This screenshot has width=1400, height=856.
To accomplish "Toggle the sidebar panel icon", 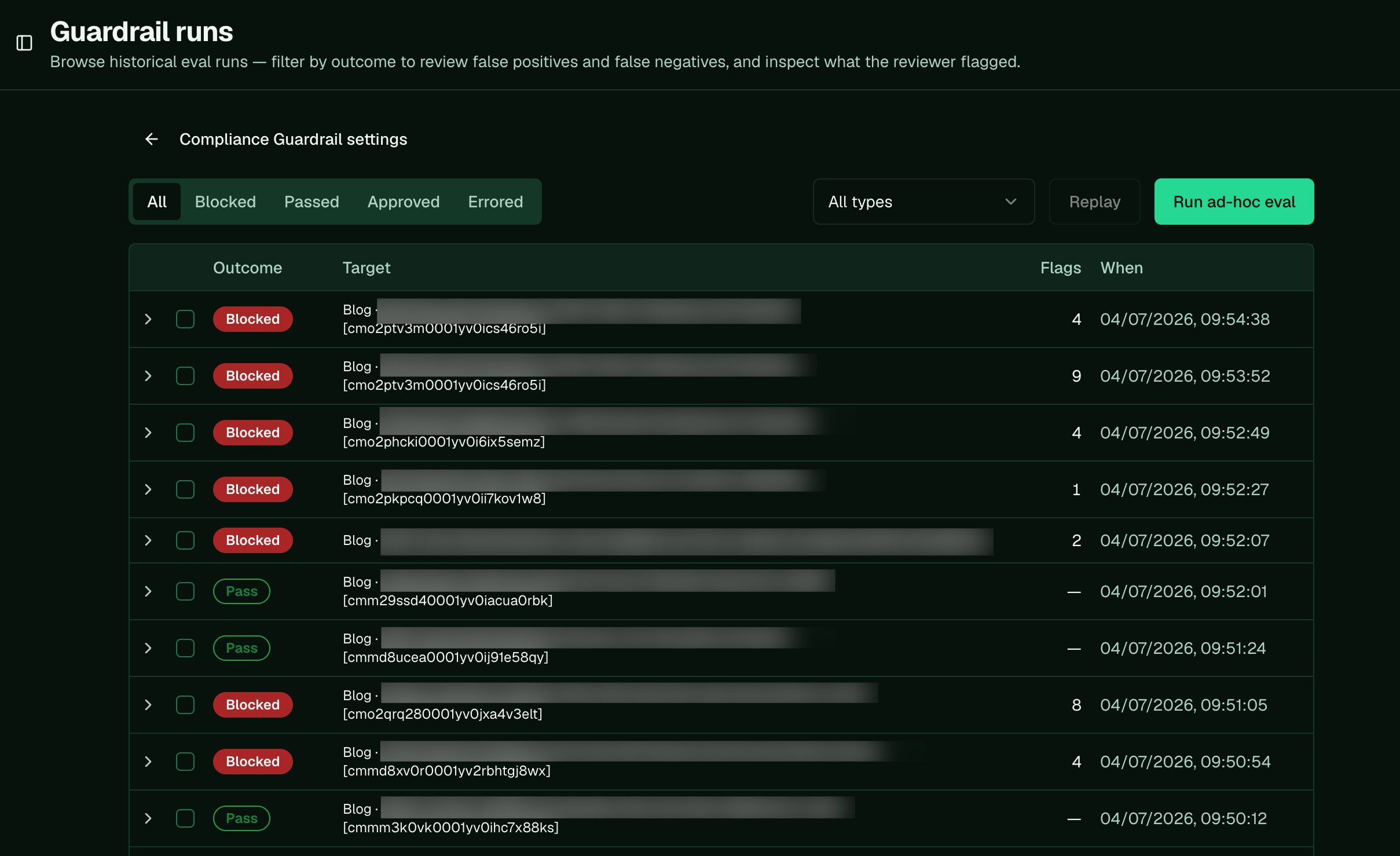I will tap(24, 43).
